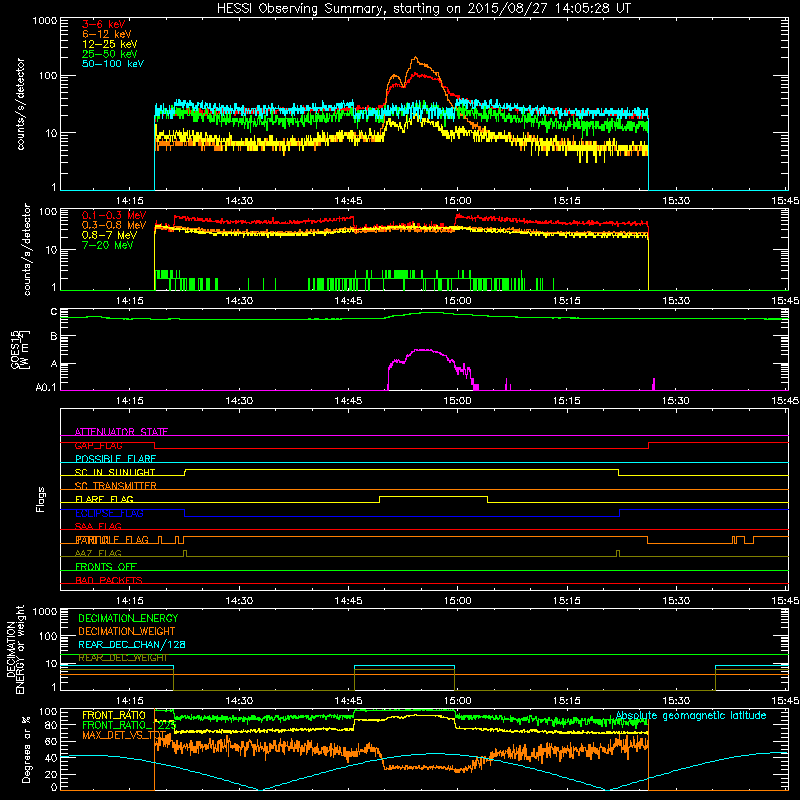Click the 0.1-0.3 MeV legend entry
Viewport: 800px width, 800px height.
(x=114, y=215)
